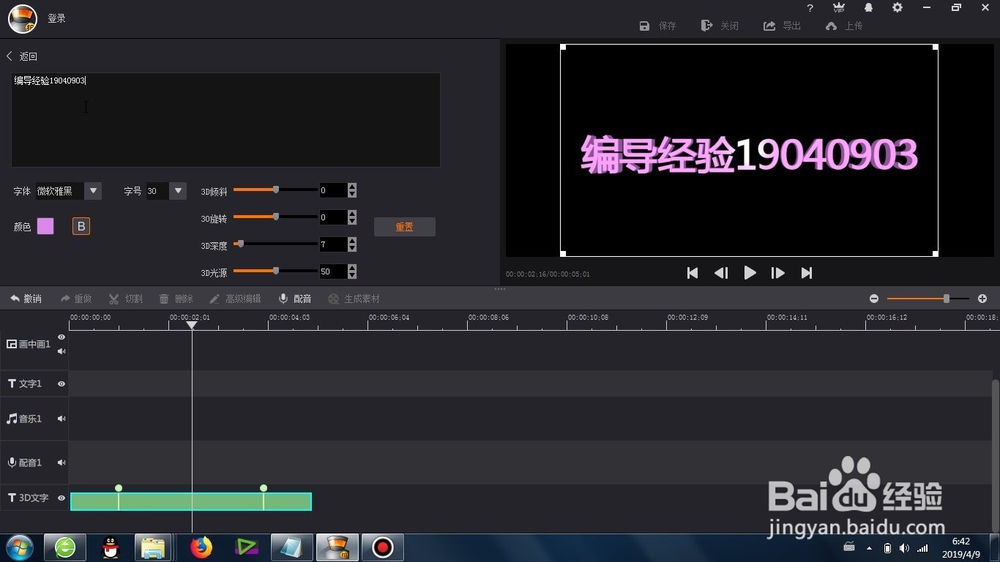Go back with 返回 button
This screenshot has width=1000, height=562.
(22, 56)
